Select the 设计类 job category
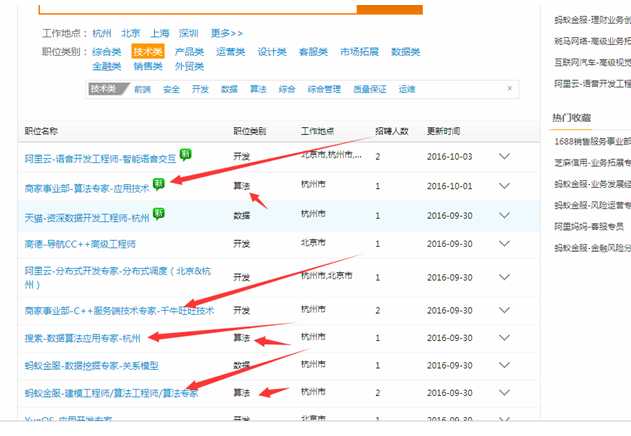The width and height of the screenshot is (631, 436). pos(272,52)
